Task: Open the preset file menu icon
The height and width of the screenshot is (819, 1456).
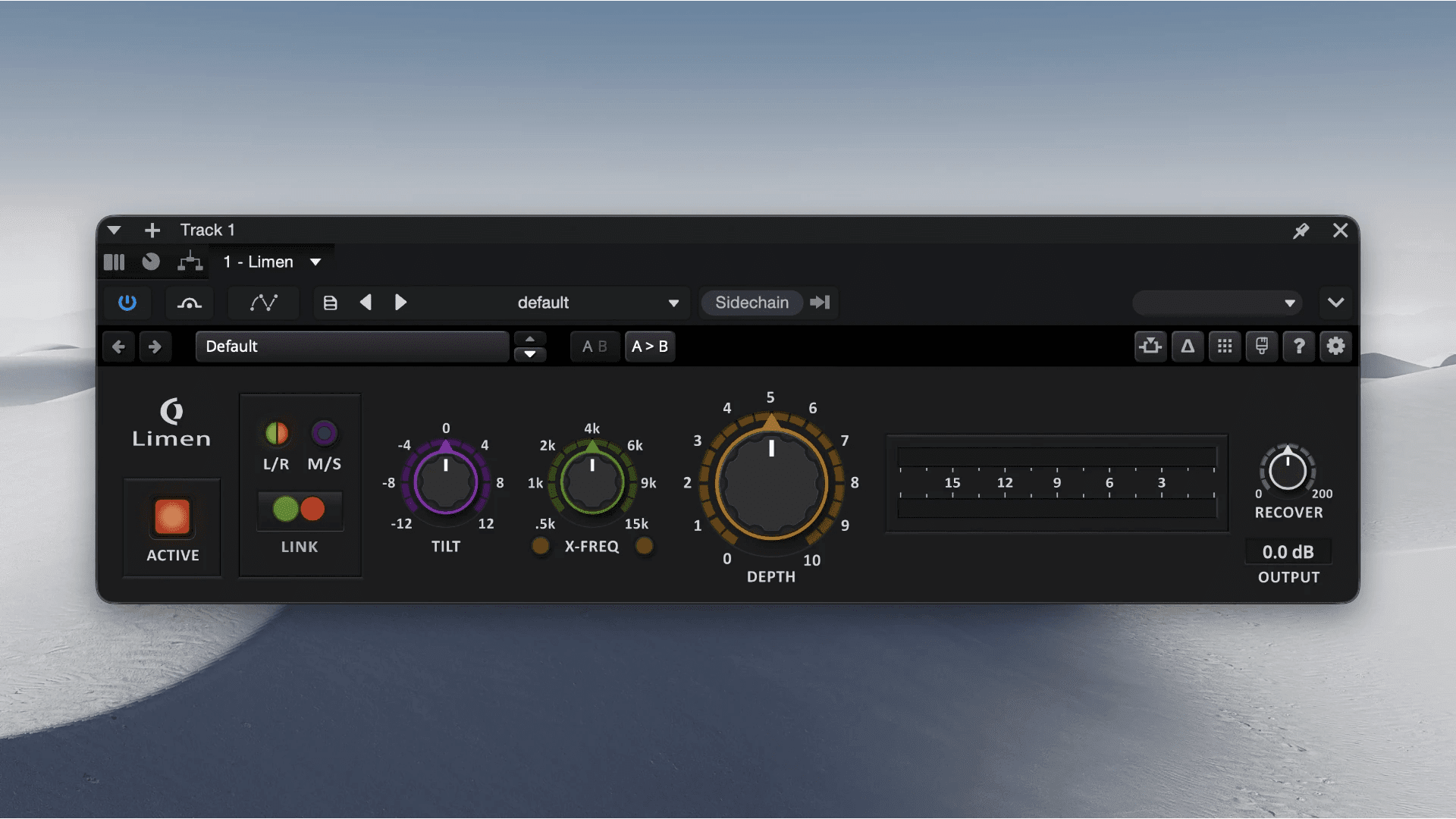Action: click(331, 303)
